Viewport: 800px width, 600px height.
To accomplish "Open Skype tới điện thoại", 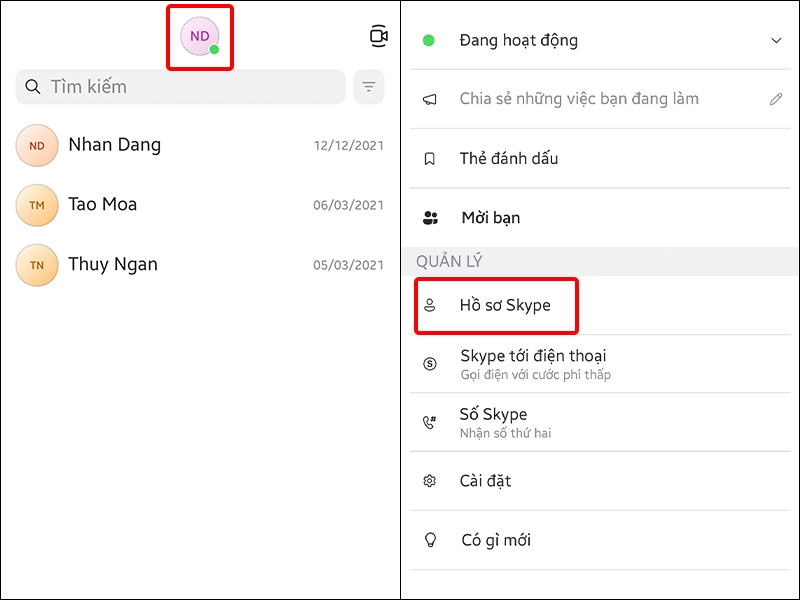I will [601, 364].
